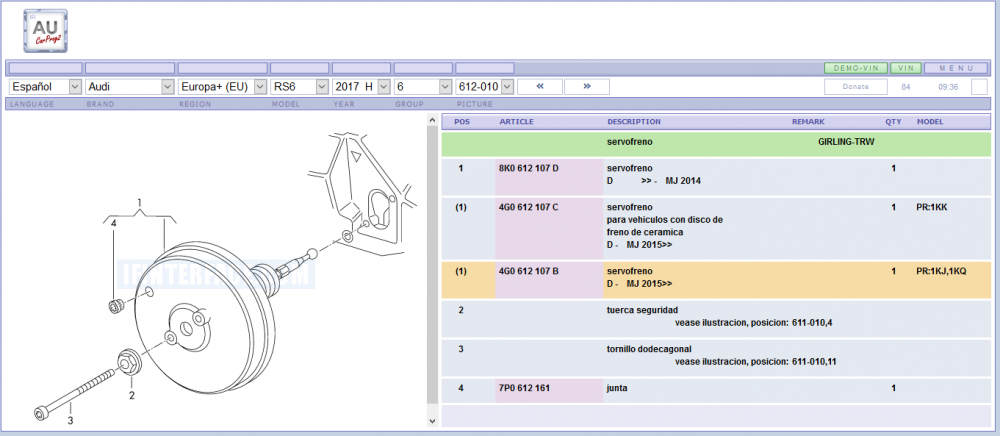The width and height of the screenshot is (1000, 436).
Task: Click 'para vehiculos con disco de' description text
Action: [x=665, y=220]
